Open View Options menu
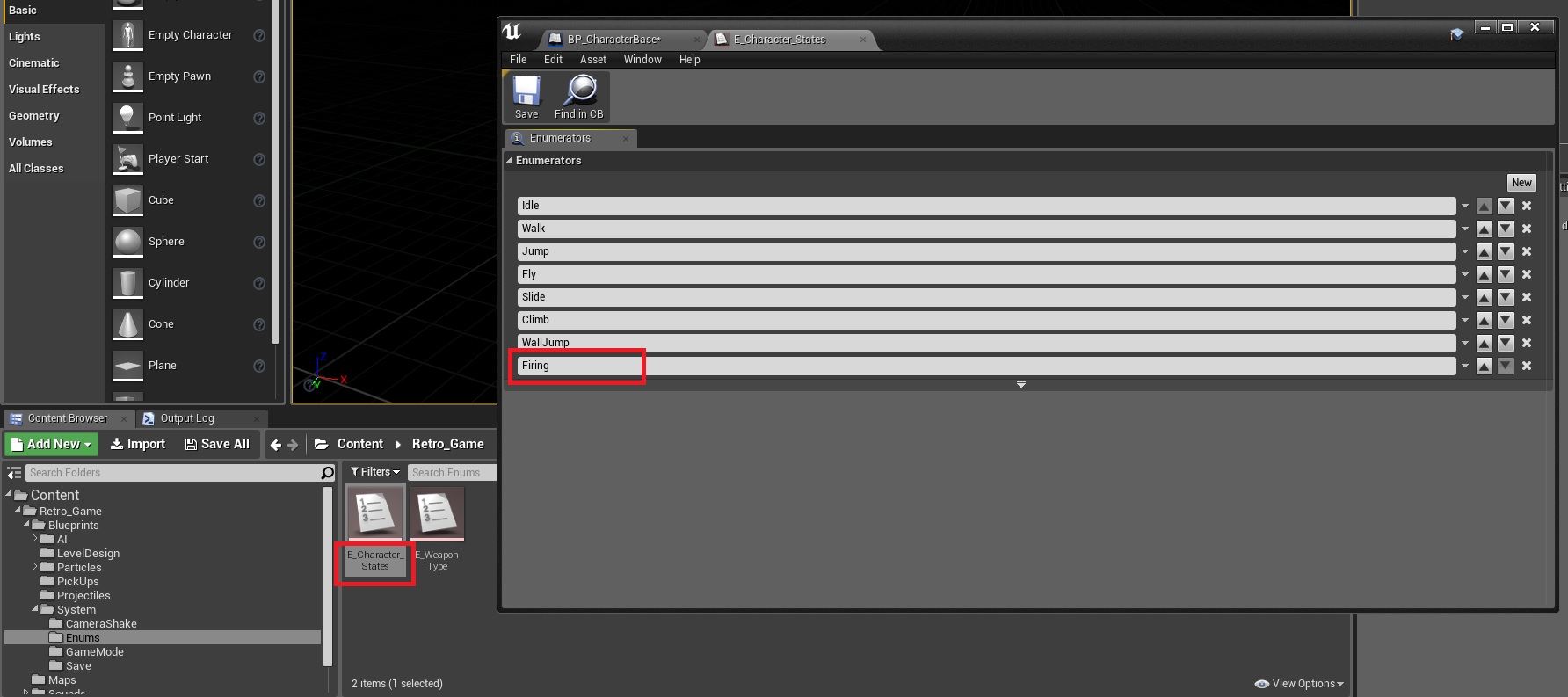Screen dimensions: 1568x697 tap(1299, 684)
